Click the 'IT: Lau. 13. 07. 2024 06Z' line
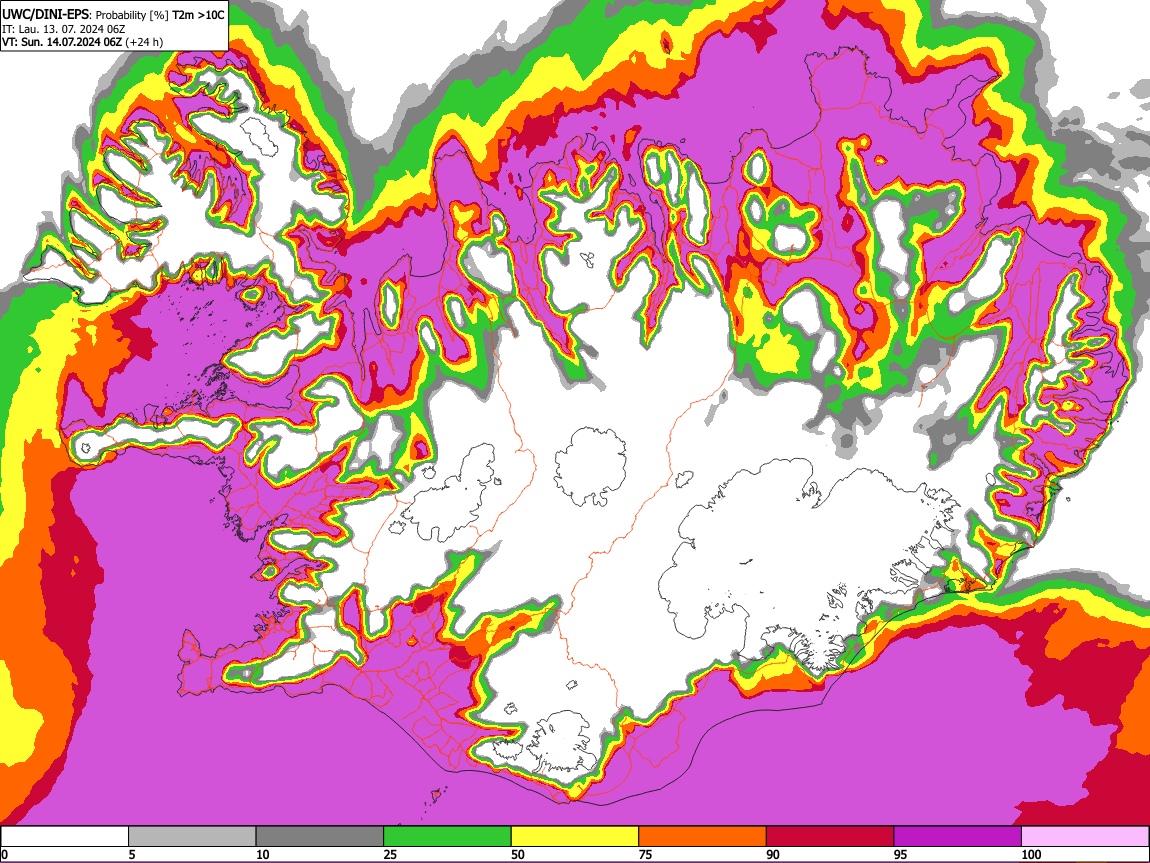The height and width of the screenshot is (863, 1150). point(63,29)
